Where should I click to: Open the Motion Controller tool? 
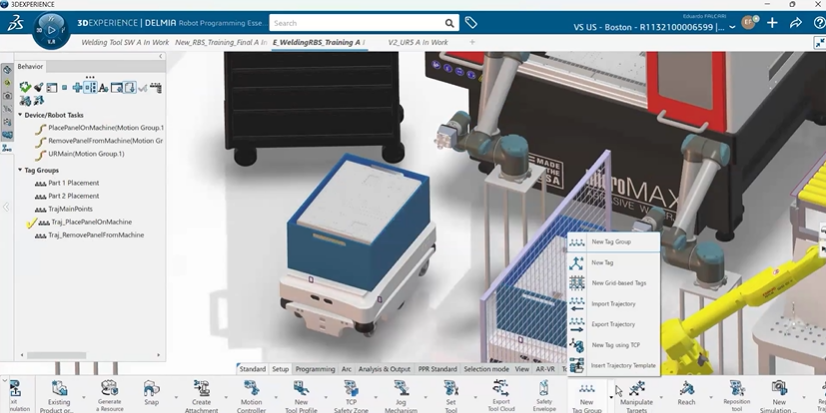point(251,389)
